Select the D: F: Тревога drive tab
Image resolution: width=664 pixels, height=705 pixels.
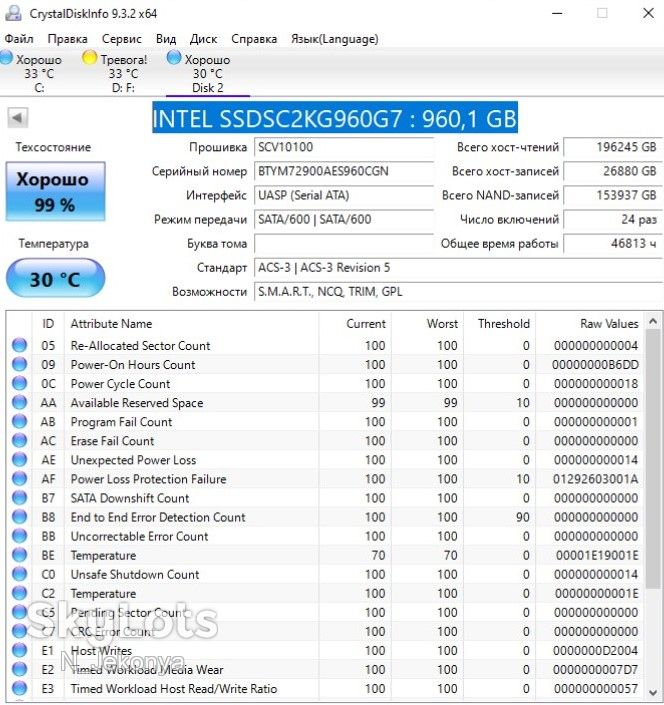click(116, 72)
